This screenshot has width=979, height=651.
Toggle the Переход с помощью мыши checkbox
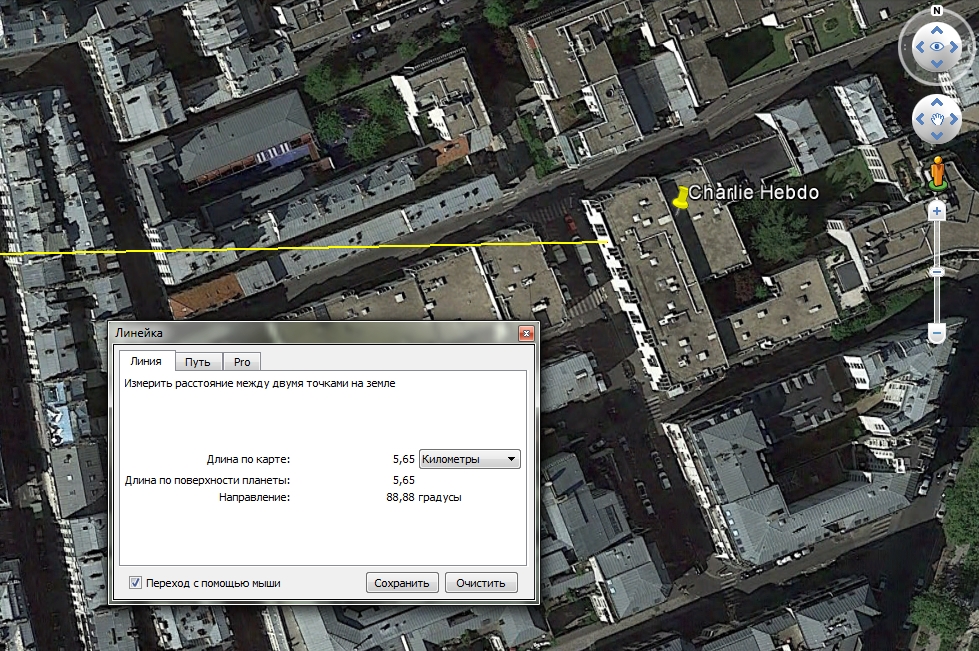(135, 582)
